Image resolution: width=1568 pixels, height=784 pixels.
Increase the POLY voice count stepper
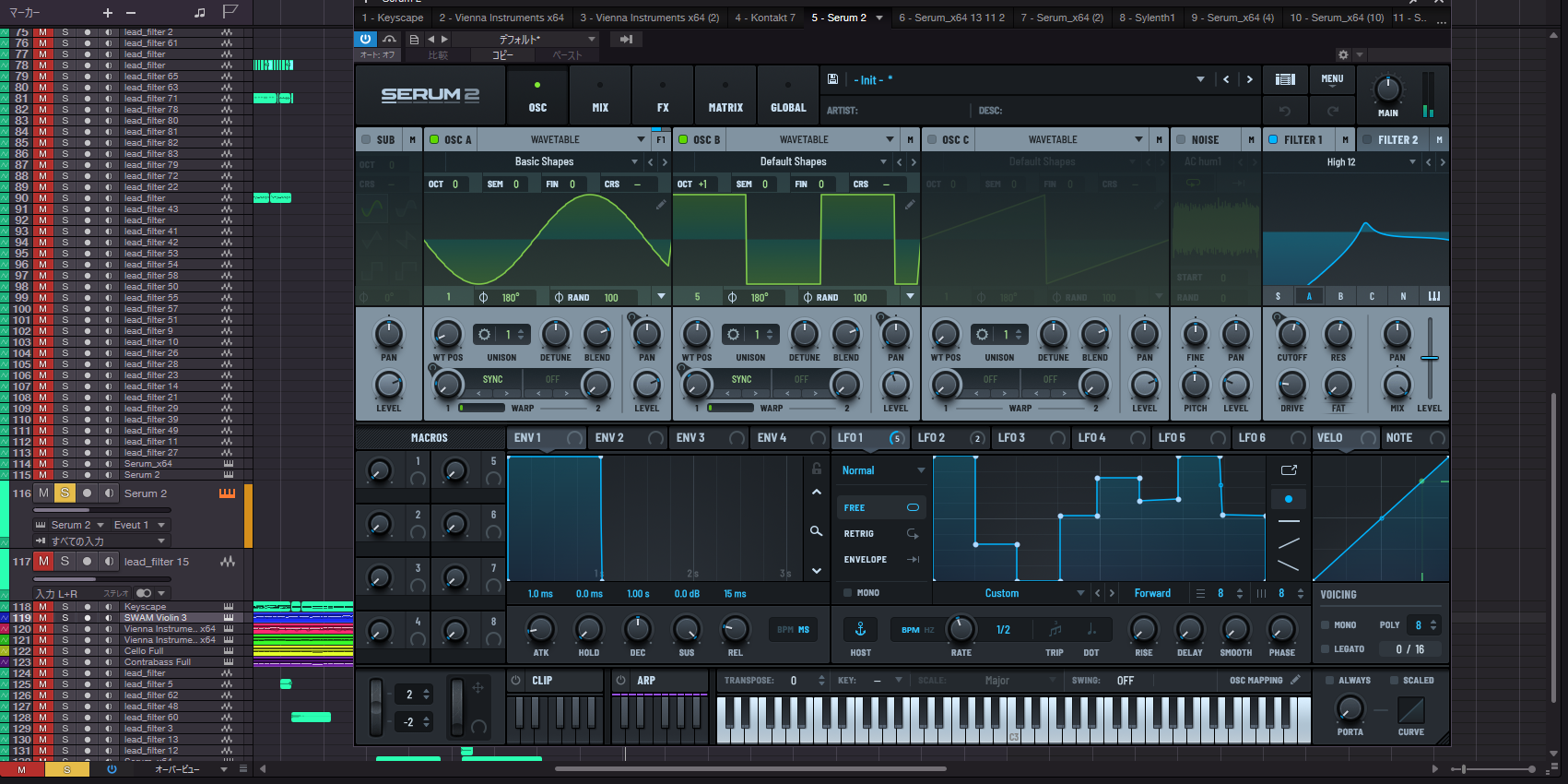(x=1433, y=621)
